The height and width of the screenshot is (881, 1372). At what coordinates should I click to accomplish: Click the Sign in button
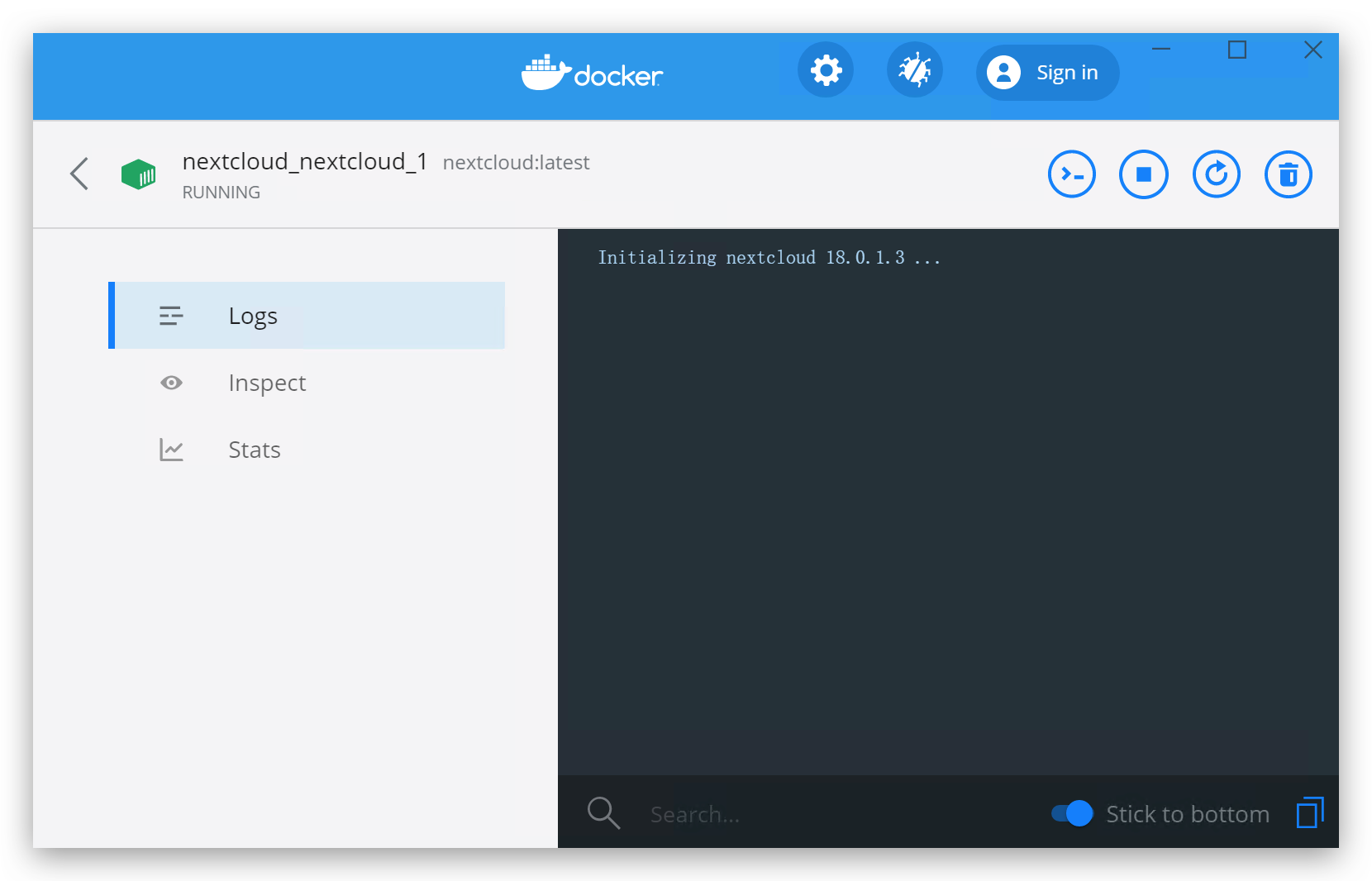click(x=1047, y=73)
